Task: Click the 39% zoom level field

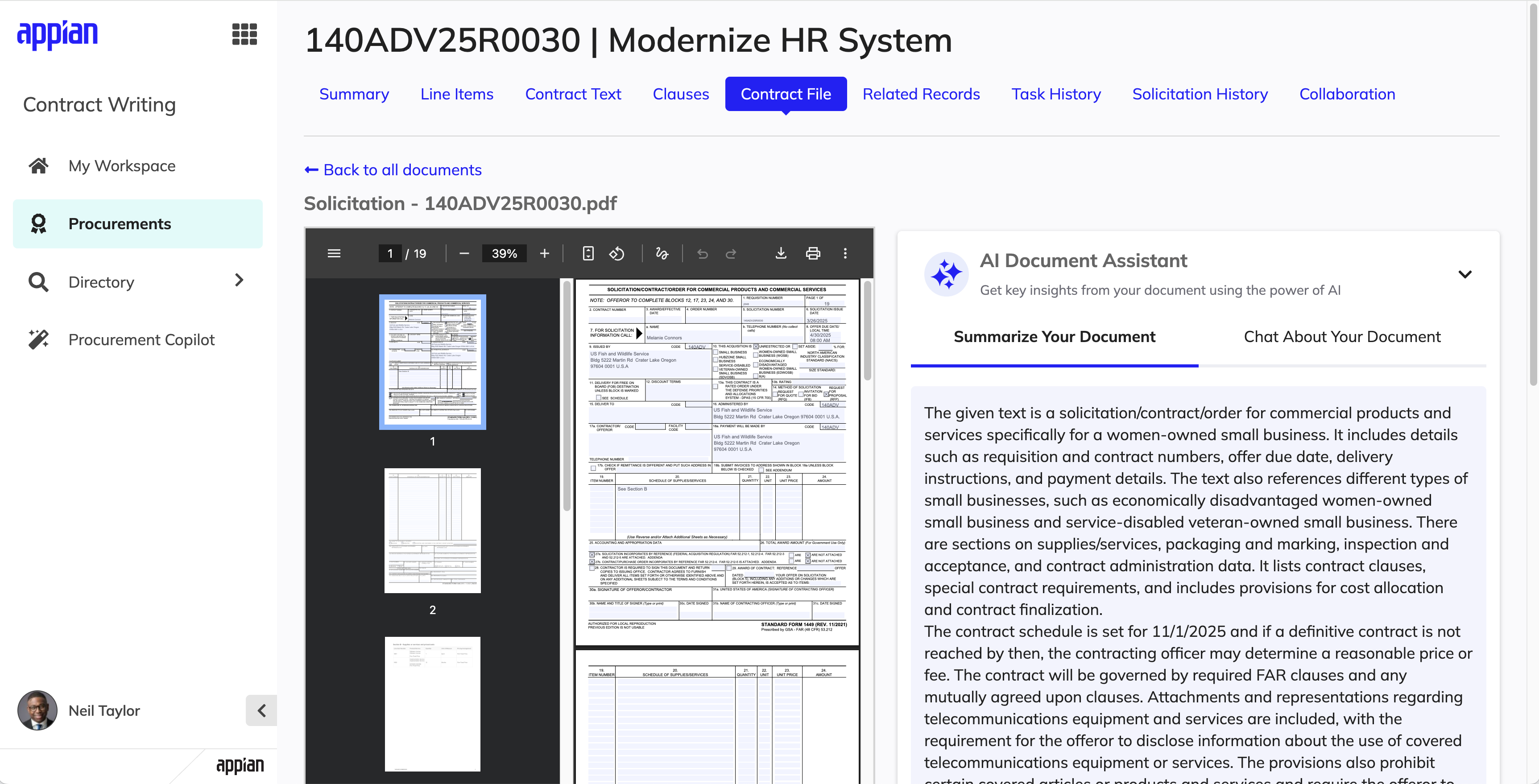Action: tap(504, 253)
